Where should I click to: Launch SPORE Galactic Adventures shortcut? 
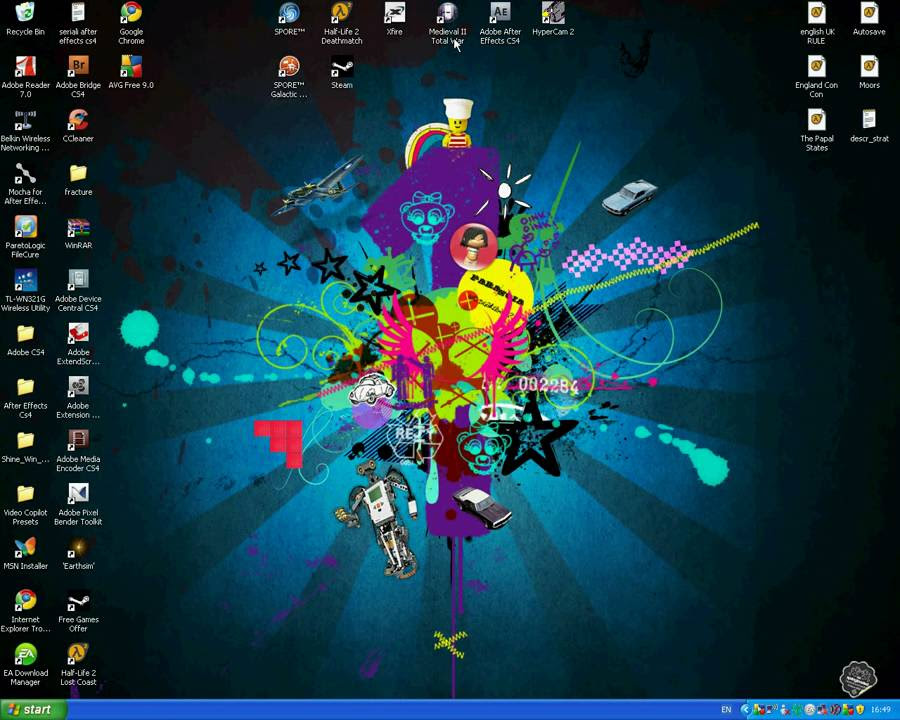(289, 67)
